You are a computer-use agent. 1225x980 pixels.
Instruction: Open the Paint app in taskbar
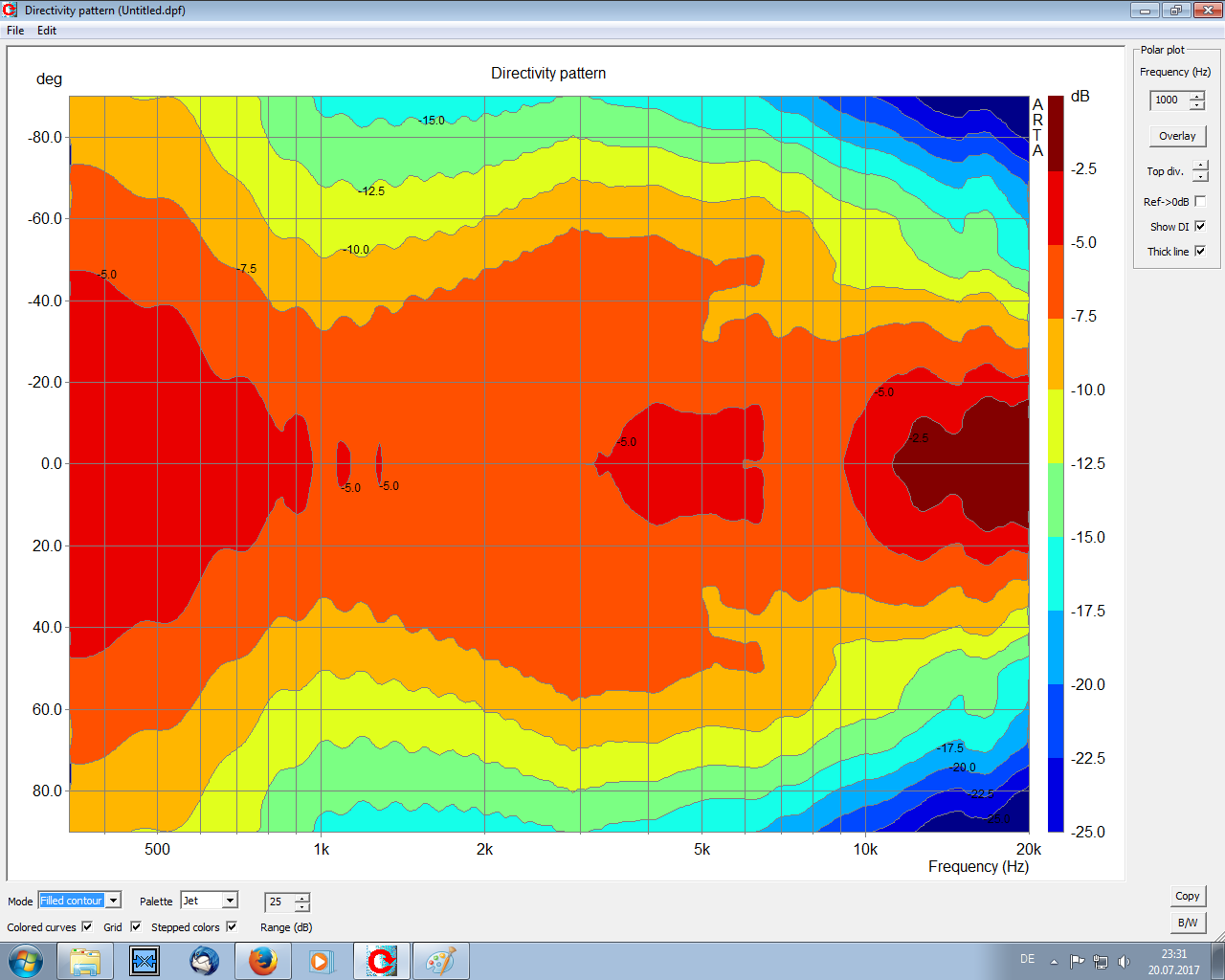point(440,960)
